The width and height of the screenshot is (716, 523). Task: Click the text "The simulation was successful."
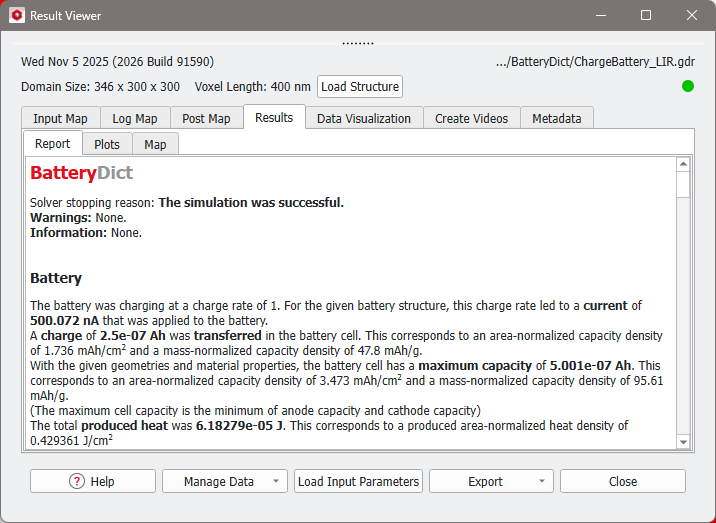click(x=251, y=202)
